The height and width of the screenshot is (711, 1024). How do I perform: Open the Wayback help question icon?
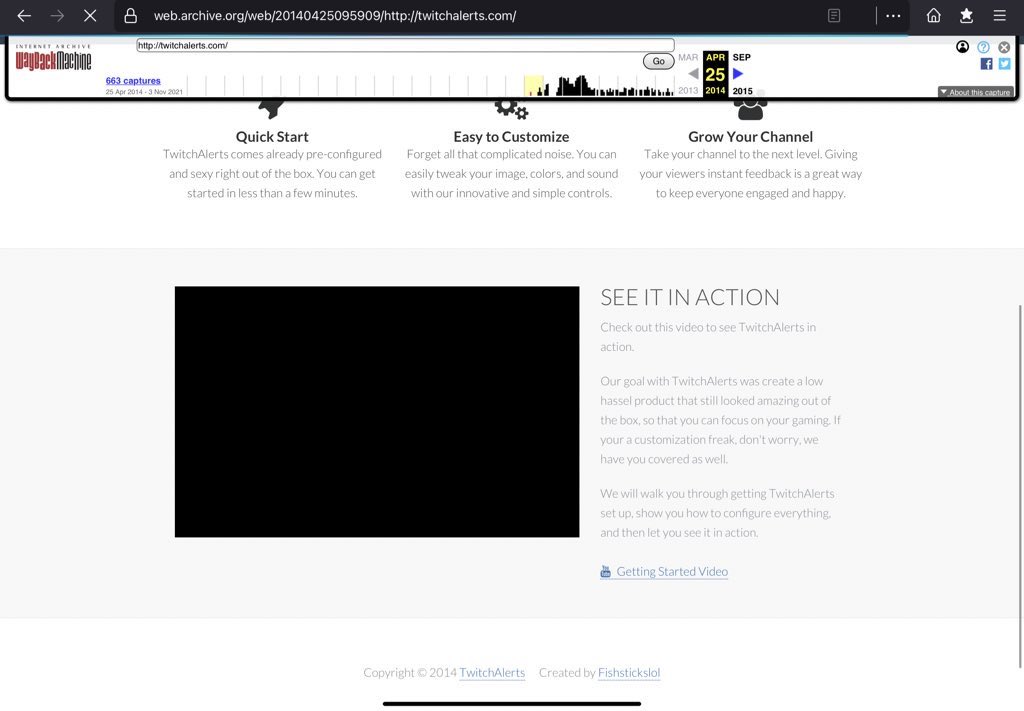click(x=984, y=47)
